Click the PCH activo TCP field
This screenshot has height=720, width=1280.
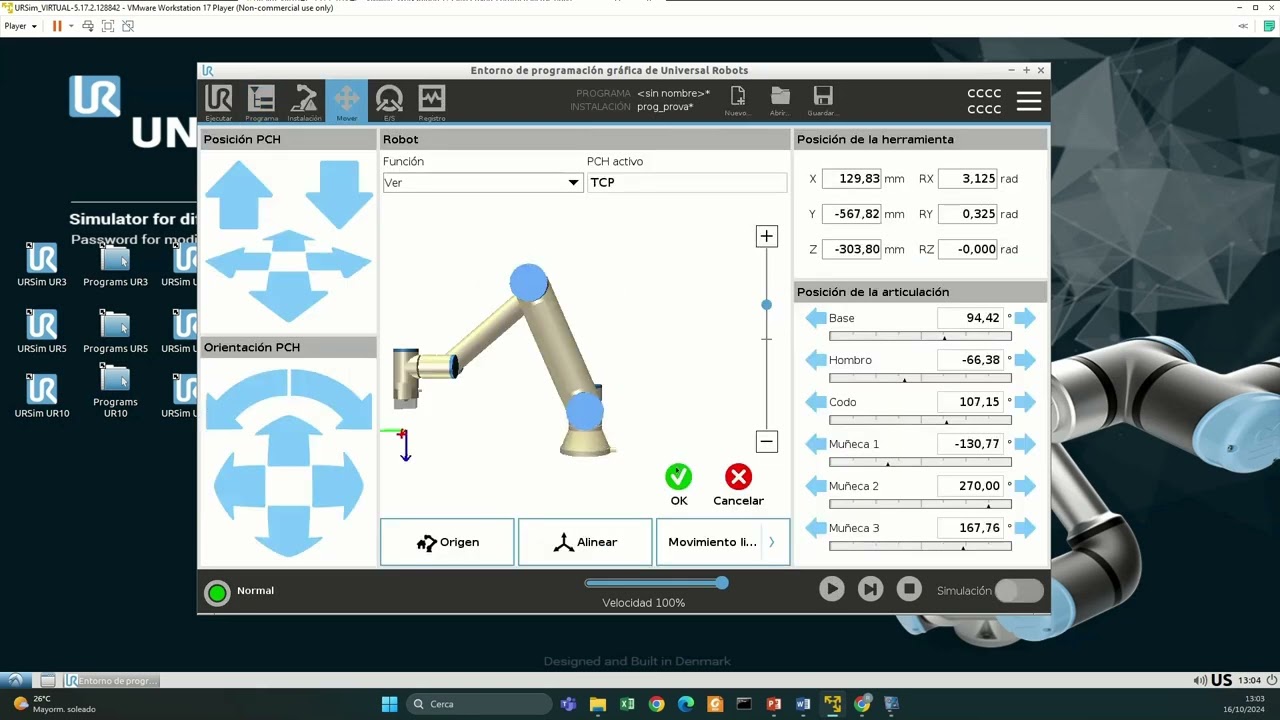tap(687, 182)
